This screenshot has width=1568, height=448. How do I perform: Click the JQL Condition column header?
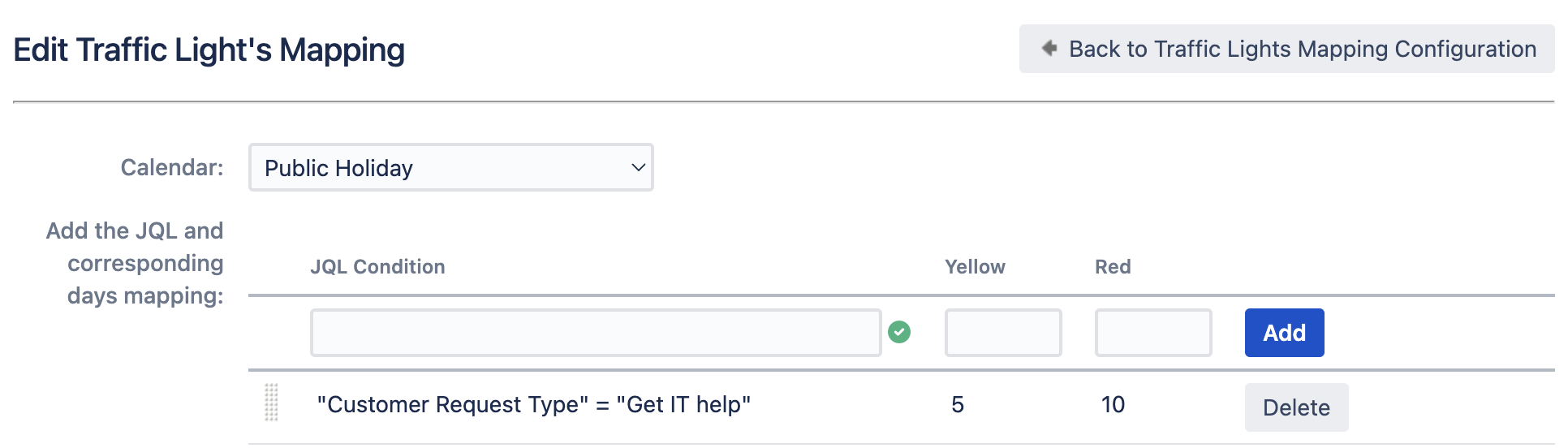377,267
